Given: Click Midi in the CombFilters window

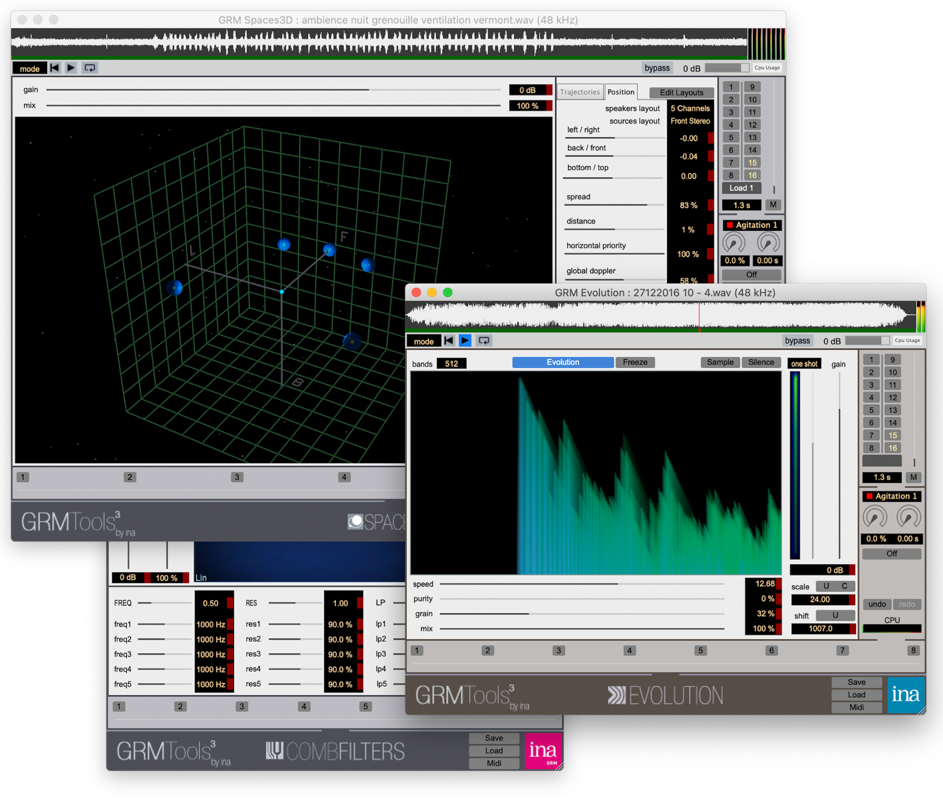Looking at the screenshot, I should (x=494, y=763).
